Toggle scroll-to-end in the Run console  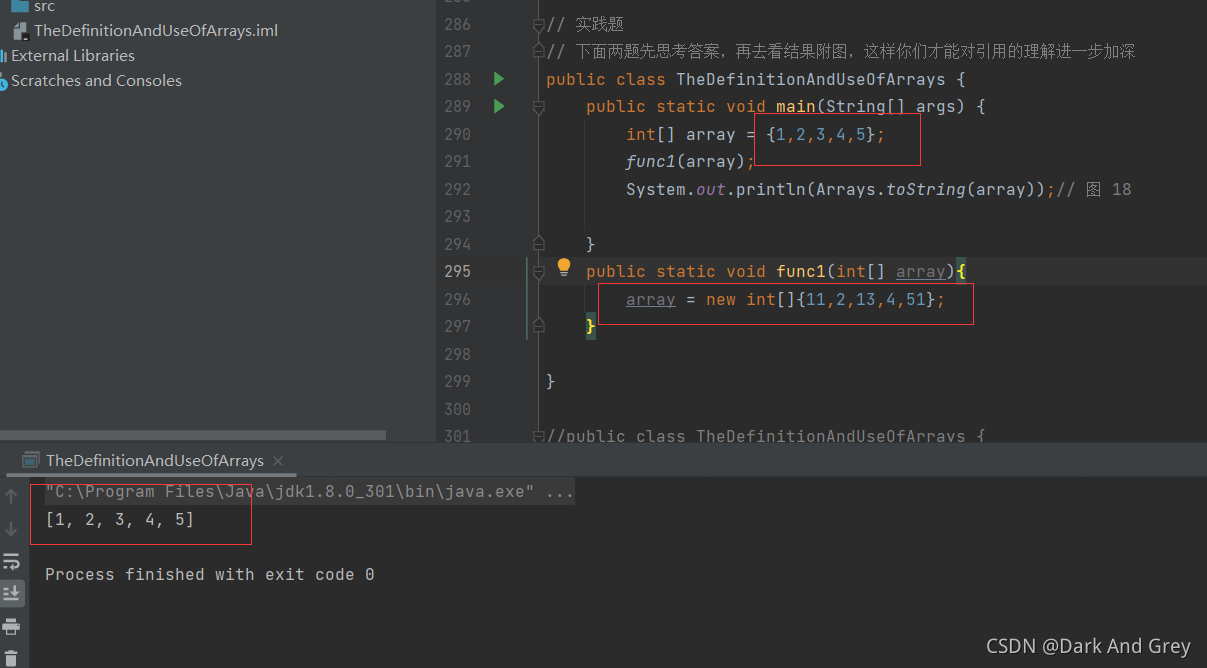pyautogui.click(x=11, y=593)
